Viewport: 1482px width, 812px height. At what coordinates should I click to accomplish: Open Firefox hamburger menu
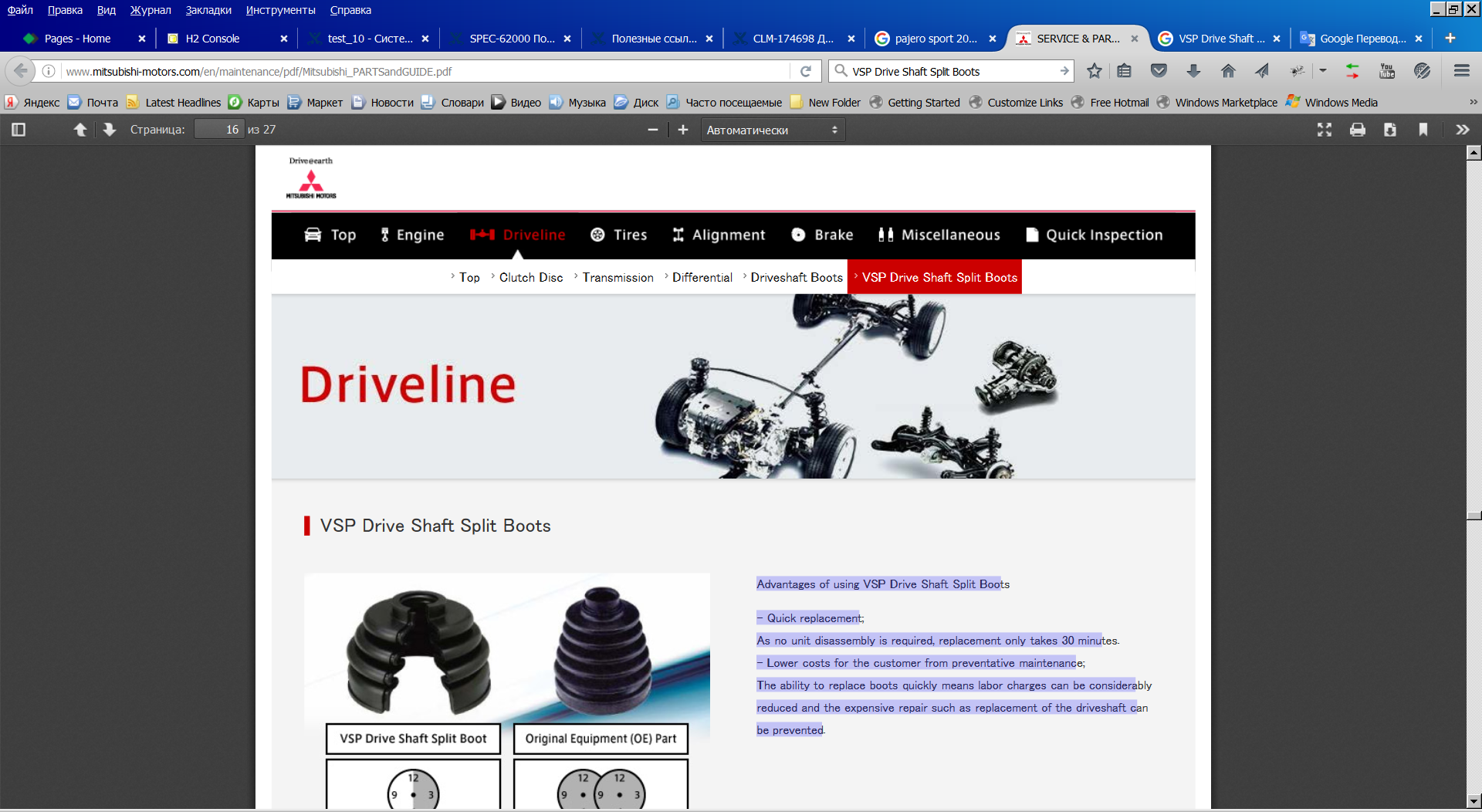coord(1461,71)
